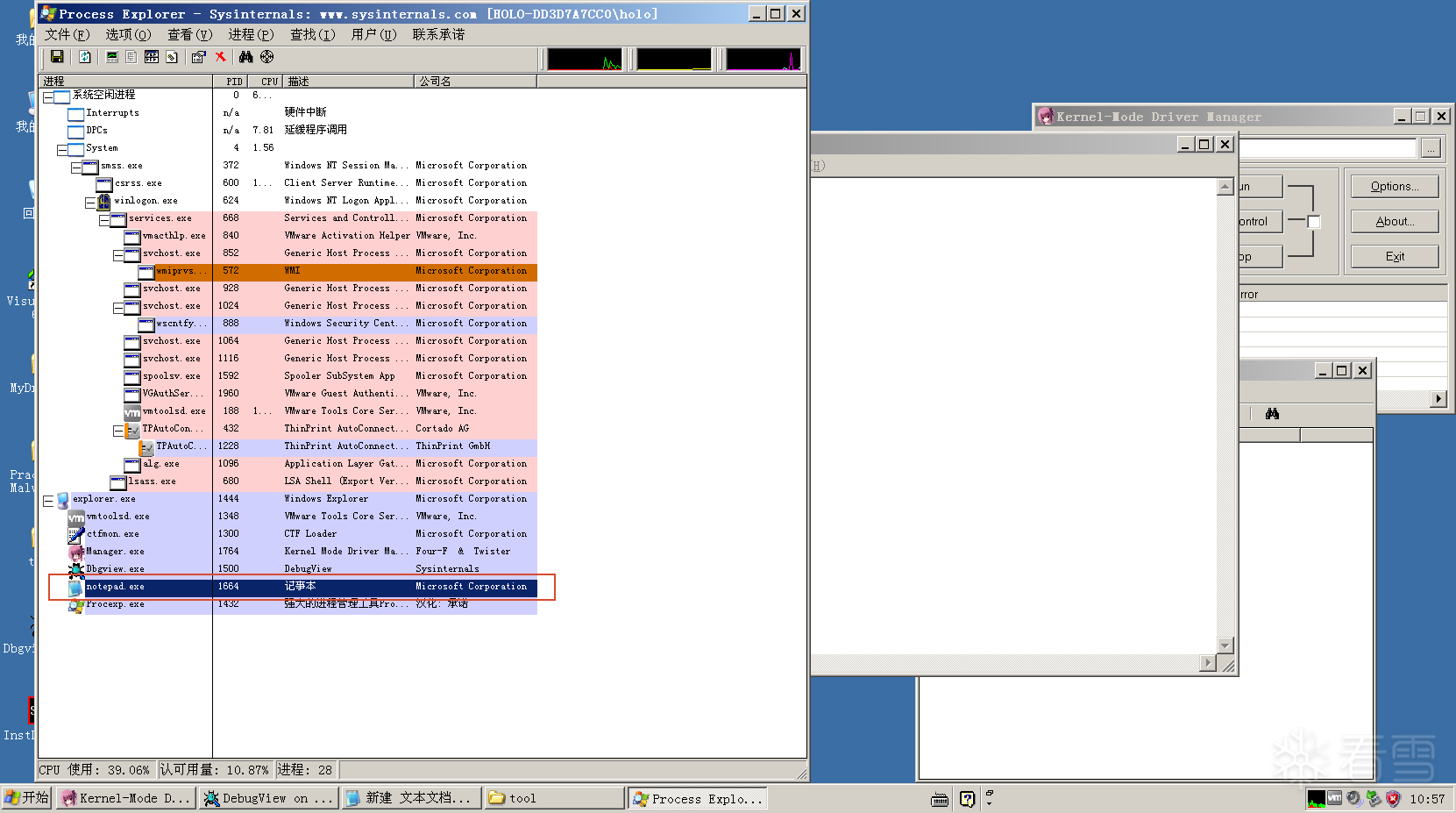Screen dimensions: 1456x813
Task: Open the tool folder taskbar button
Action: coord(554,798)
